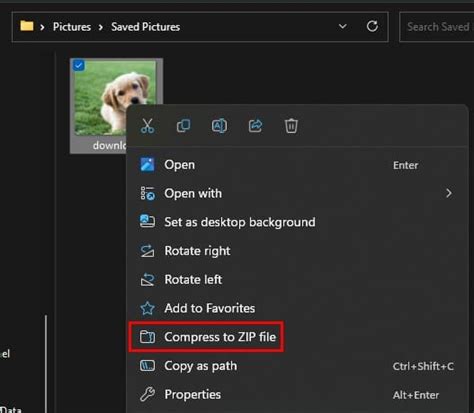This screenshot has width=474, height=413.
Task: Click the Rename icon in context menu
Action: (219, 126)
